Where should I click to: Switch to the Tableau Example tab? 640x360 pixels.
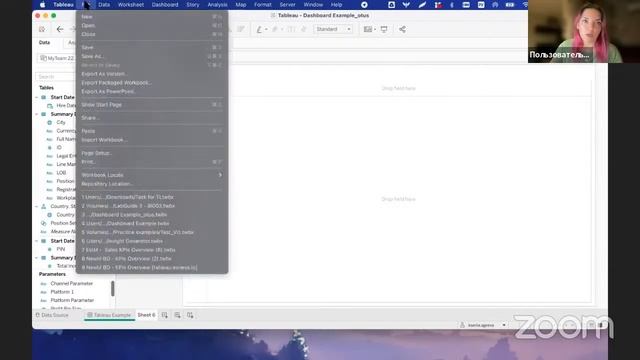coord(109,315)
